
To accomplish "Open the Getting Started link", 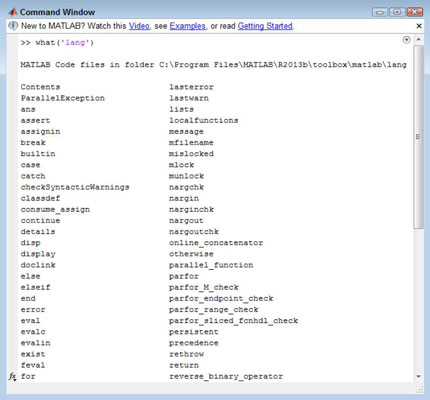I will [x=265, y=26].
